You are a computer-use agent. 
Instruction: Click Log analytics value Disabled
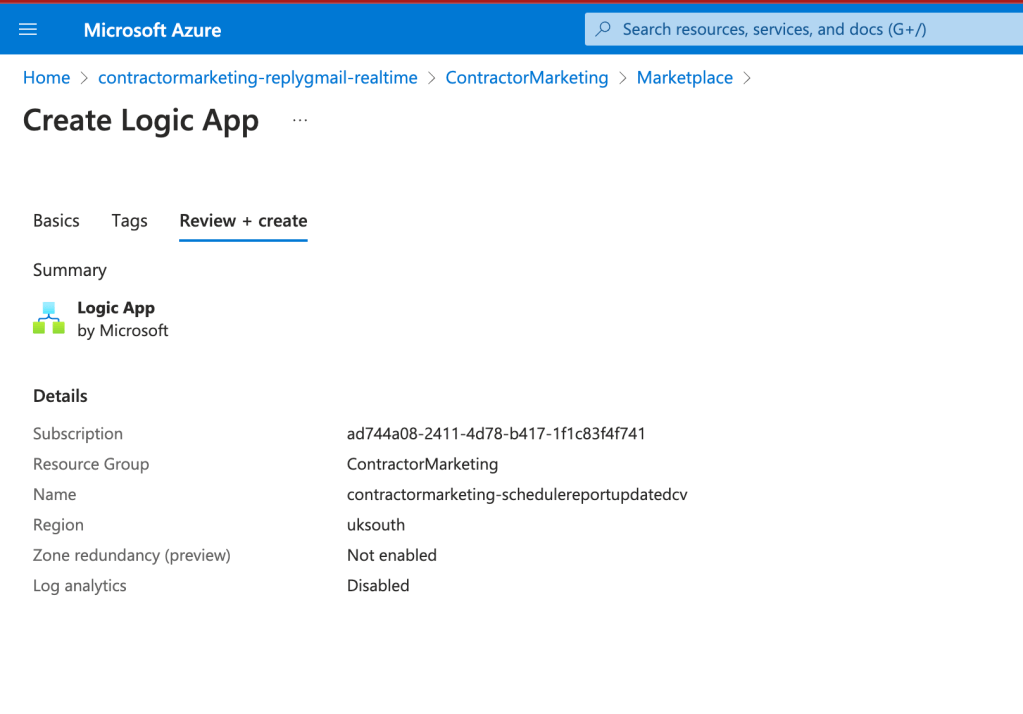tap(378, 585)
